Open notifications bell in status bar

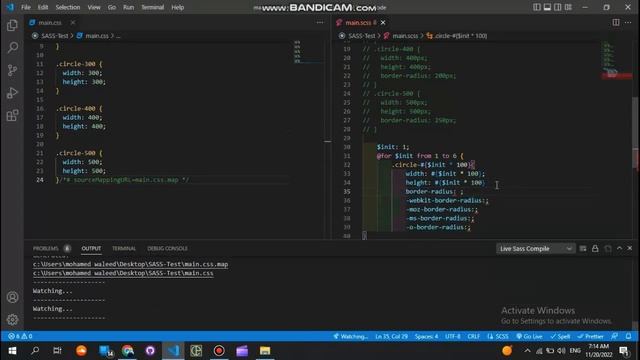pyautogui.click(x=629, y=336)
